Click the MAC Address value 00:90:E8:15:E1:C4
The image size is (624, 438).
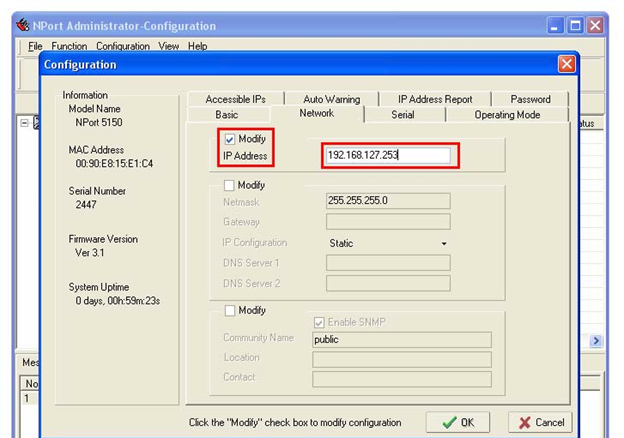coord(114,164)
